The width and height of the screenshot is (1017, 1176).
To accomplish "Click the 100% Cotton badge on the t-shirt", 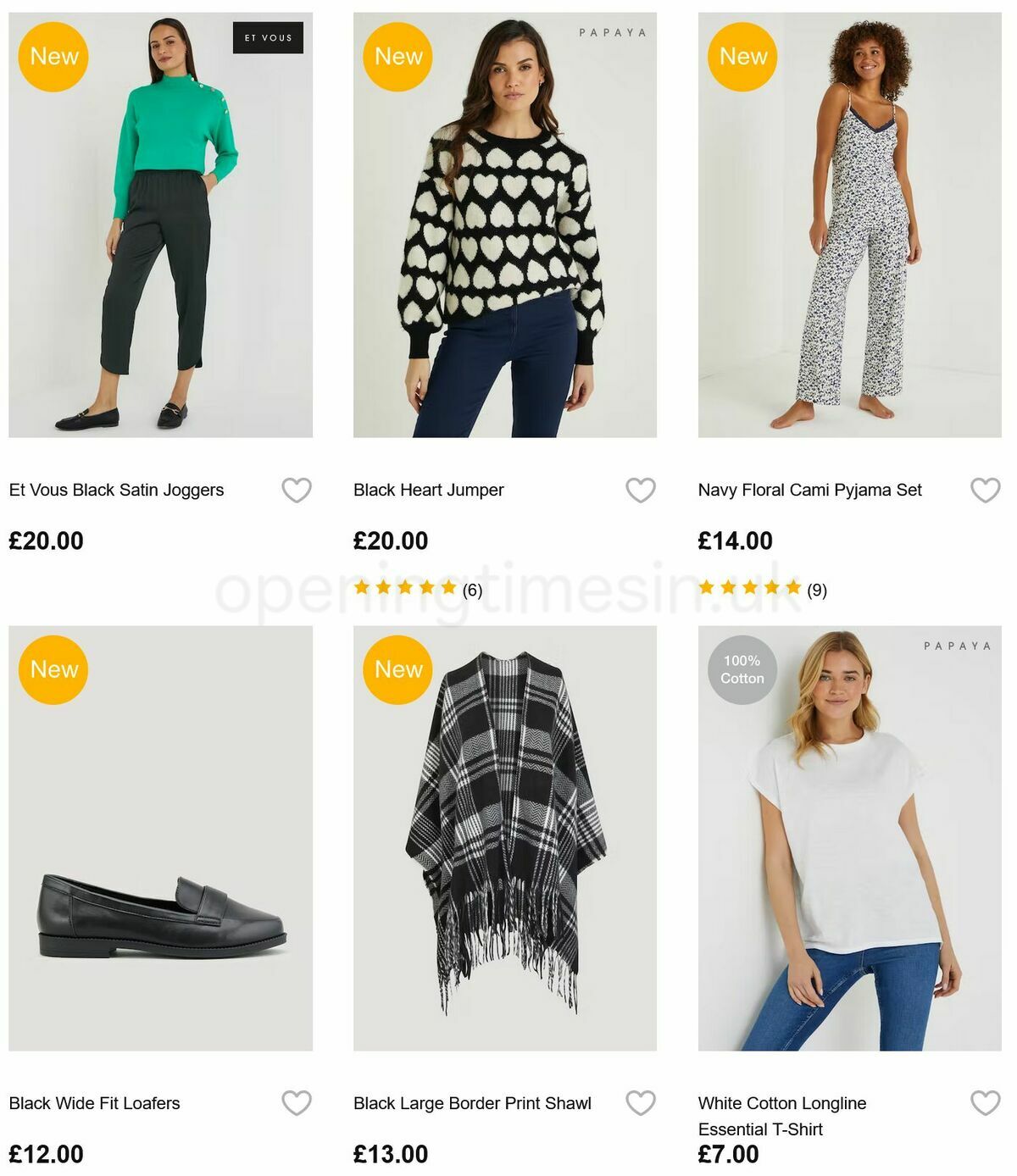I will point(743,669).
